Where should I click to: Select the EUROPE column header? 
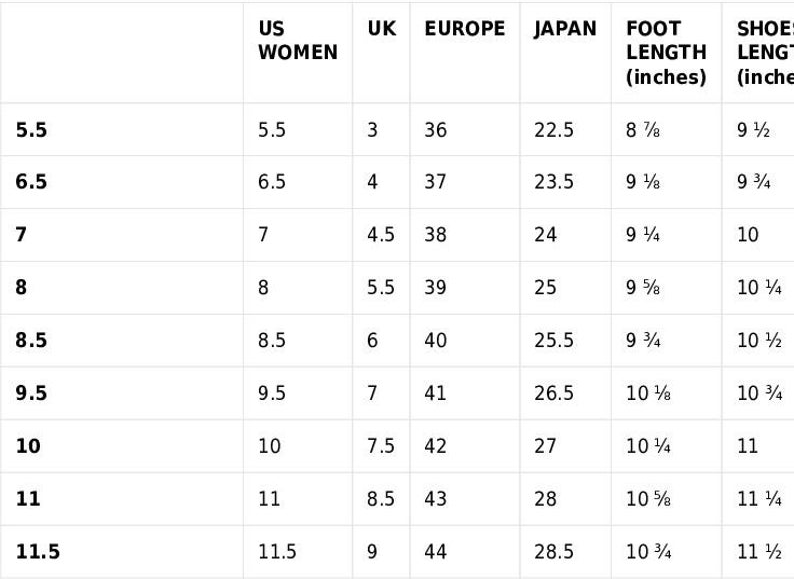coord(464,29)
